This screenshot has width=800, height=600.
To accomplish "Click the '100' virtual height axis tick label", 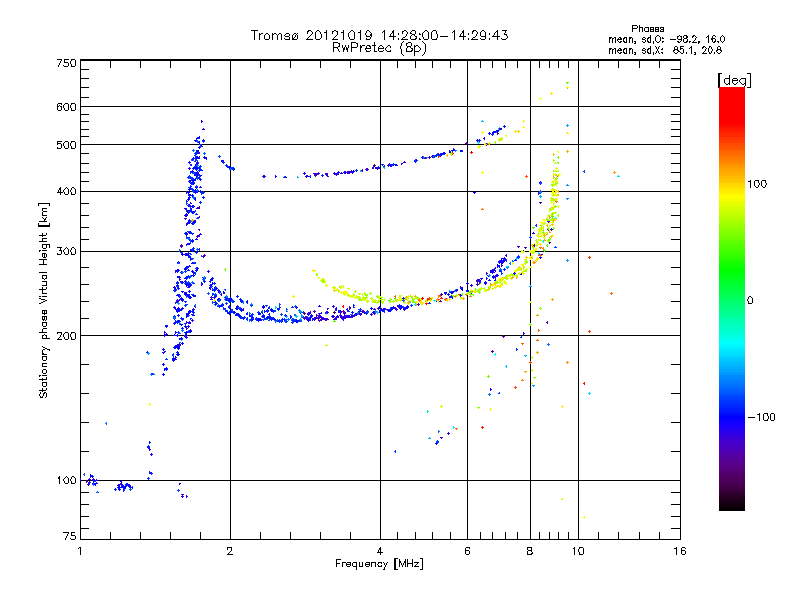I will (x=66, y=481).
